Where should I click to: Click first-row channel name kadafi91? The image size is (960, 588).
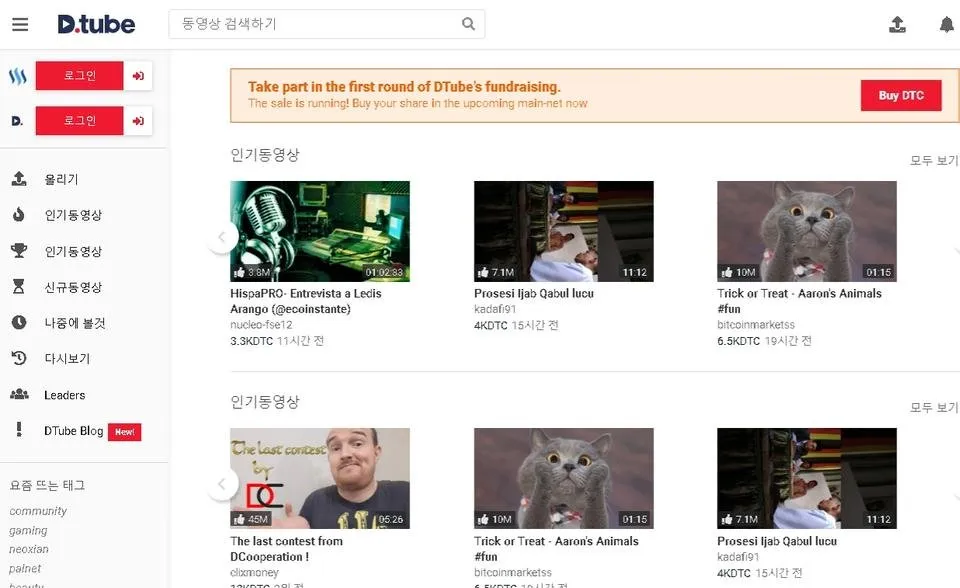(x=495, y=309)
